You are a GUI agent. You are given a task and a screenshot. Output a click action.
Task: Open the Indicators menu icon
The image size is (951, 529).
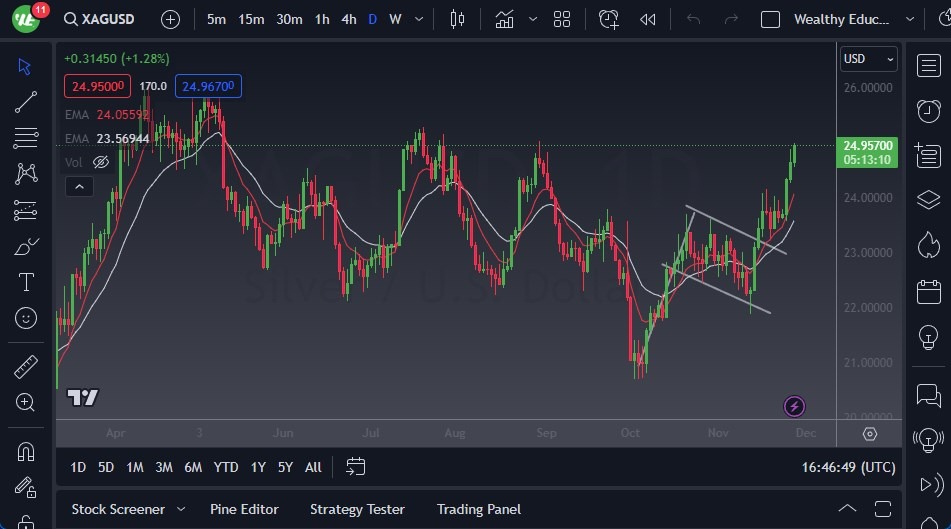click(505, 19)
